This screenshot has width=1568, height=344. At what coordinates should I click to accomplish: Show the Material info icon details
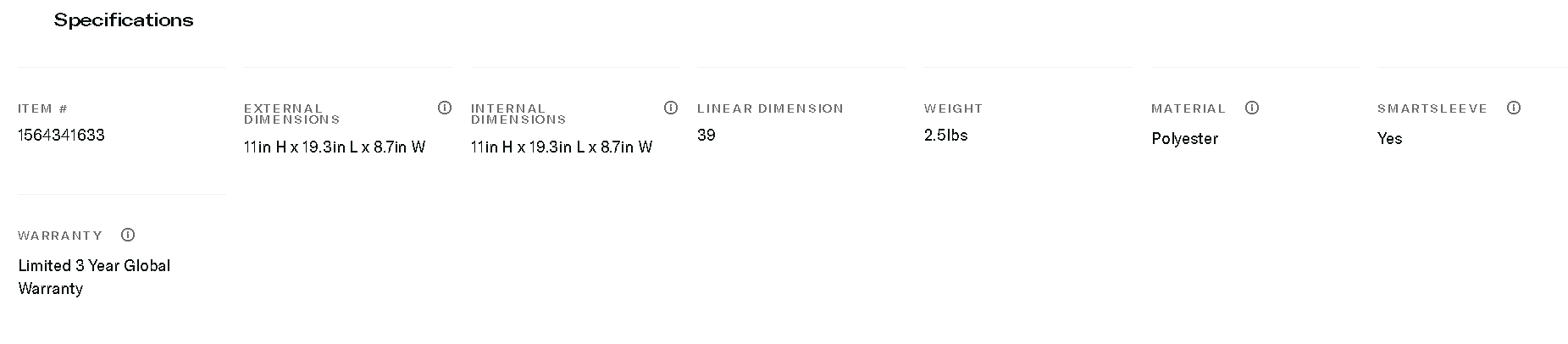[x=1252, y=108]
